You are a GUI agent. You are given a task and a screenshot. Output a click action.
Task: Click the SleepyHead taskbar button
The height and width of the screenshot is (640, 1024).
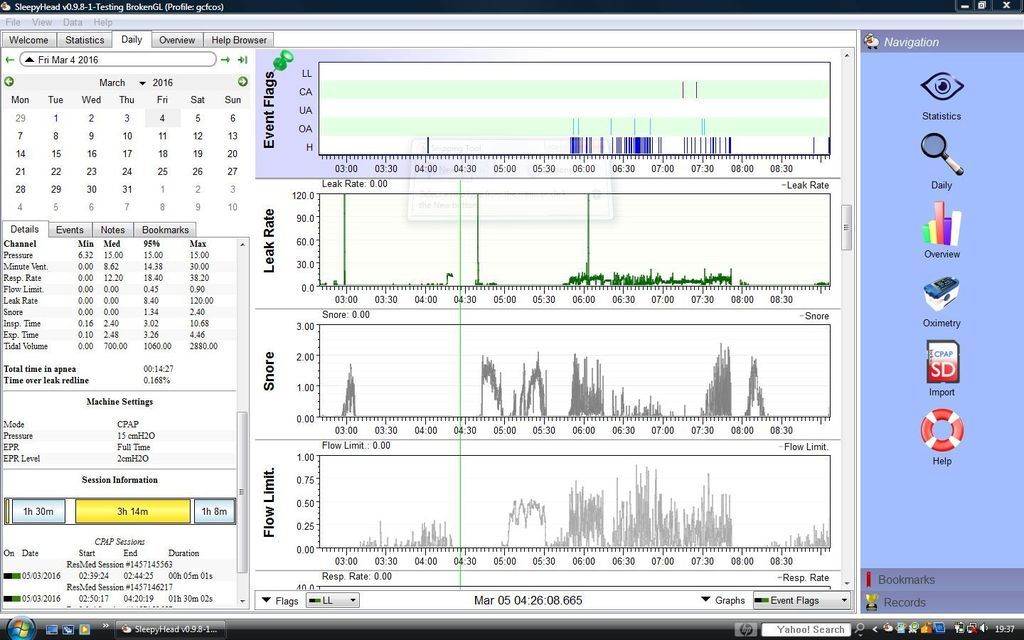click(x=172, y=630)
